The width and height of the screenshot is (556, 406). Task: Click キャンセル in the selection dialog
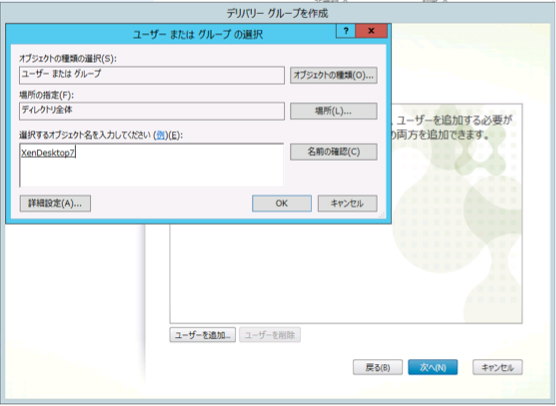click(x=348, y=204)
